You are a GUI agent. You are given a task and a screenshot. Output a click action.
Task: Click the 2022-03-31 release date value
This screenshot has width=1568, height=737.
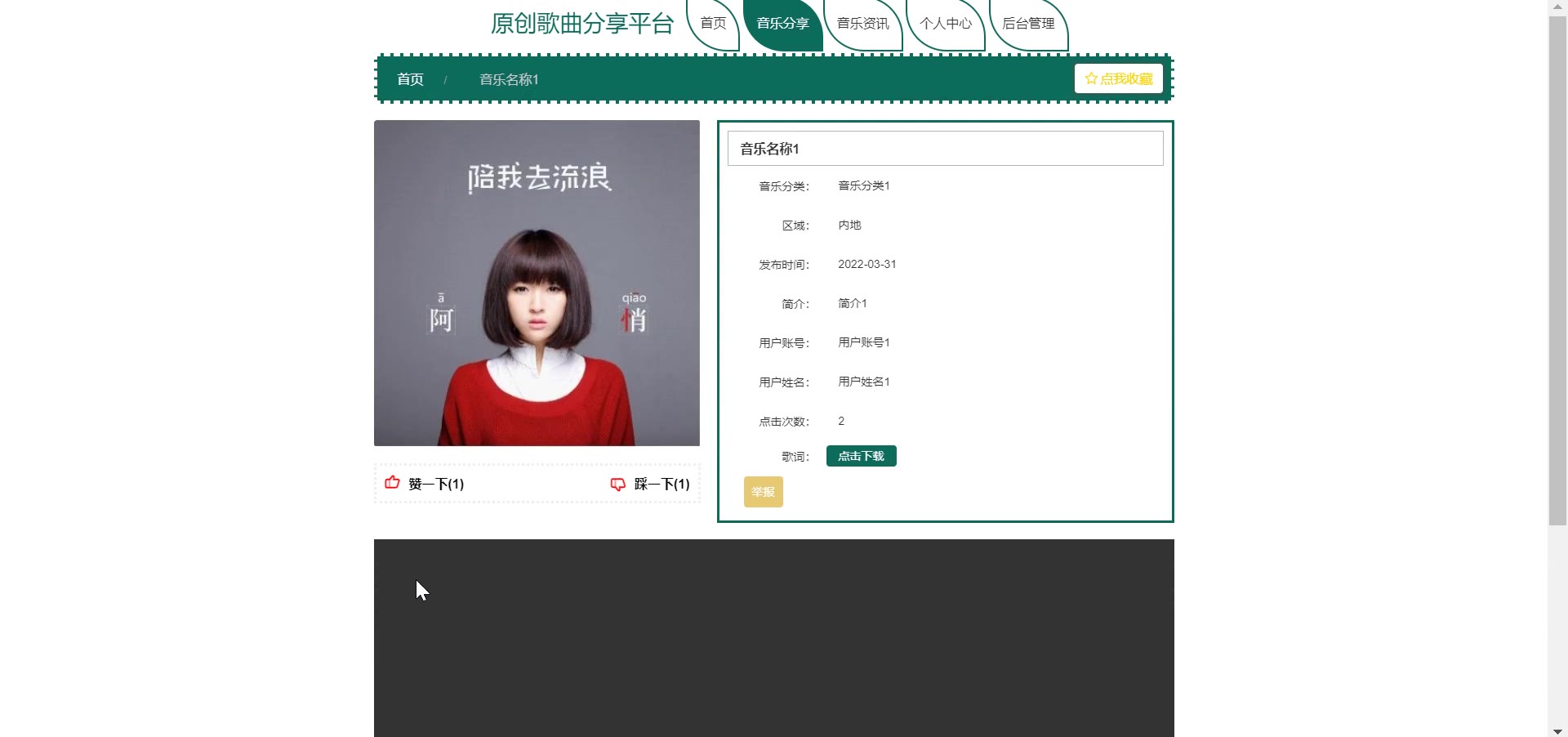coord(867,264)
